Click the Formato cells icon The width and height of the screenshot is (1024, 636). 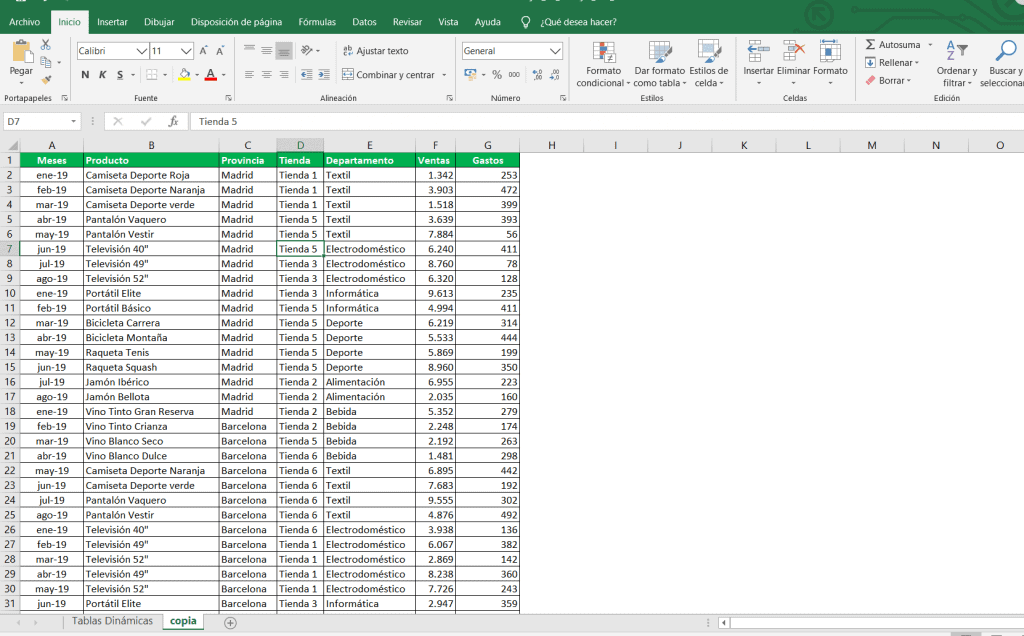click(x=830, y=52)
